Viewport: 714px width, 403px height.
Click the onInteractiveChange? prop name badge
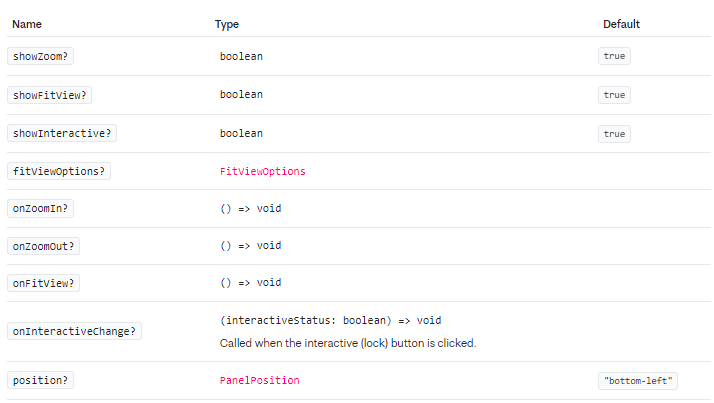(x=74, y=331)
